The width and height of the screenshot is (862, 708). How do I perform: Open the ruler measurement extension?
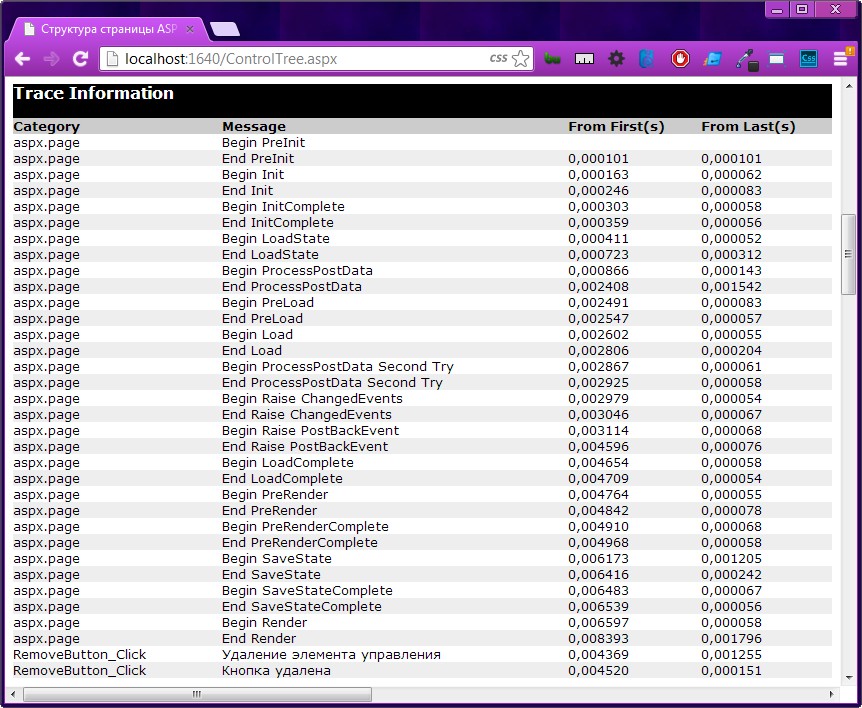coord(584,59)
